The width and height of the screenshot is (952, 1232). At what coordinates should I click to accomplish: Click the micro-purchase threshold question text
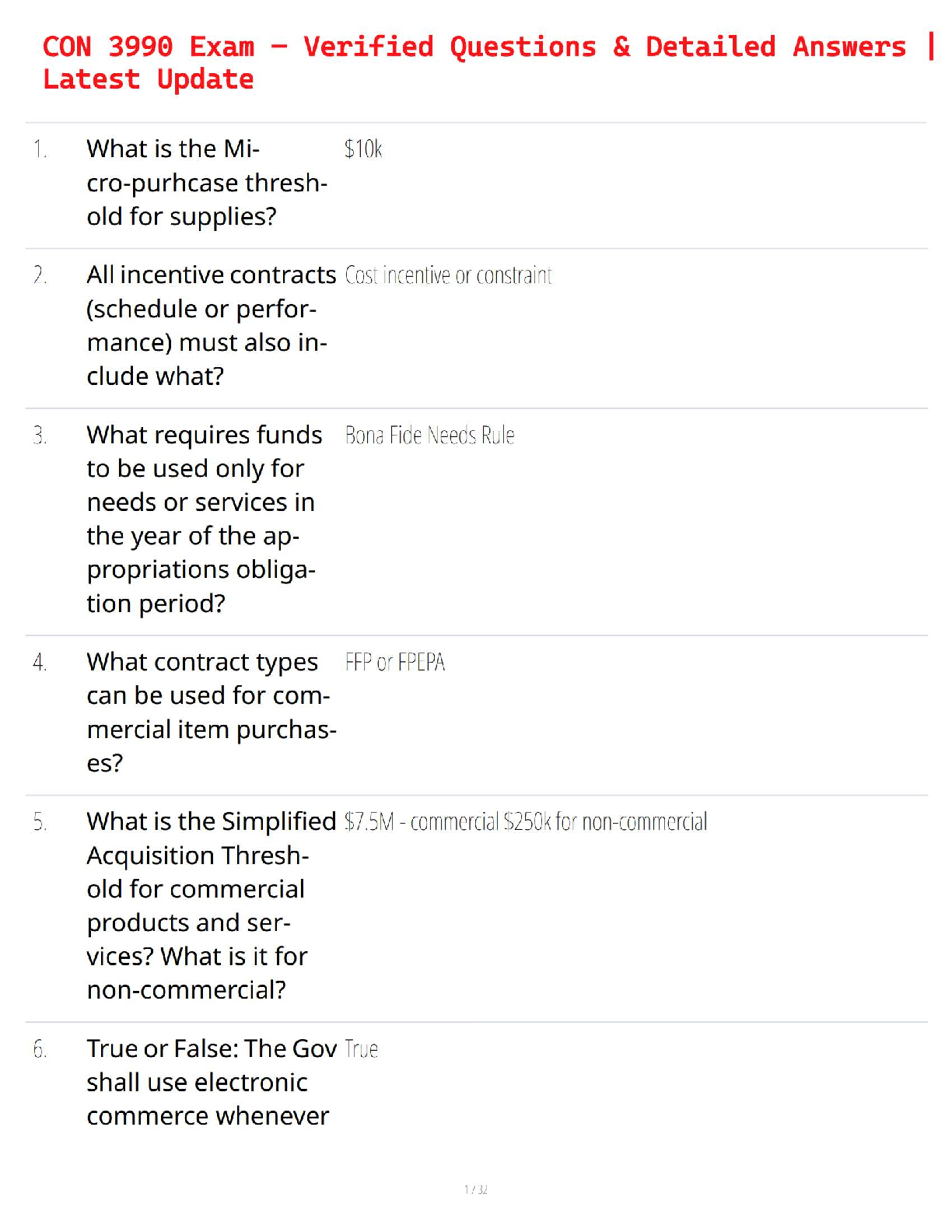tap(207, 183)
